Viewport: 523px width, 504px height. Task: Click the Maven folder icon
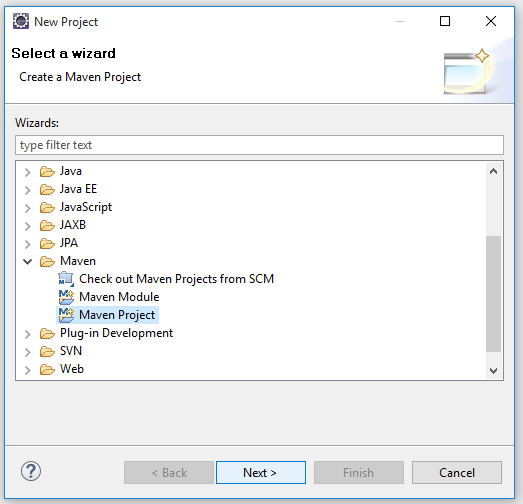coord(47,261)
